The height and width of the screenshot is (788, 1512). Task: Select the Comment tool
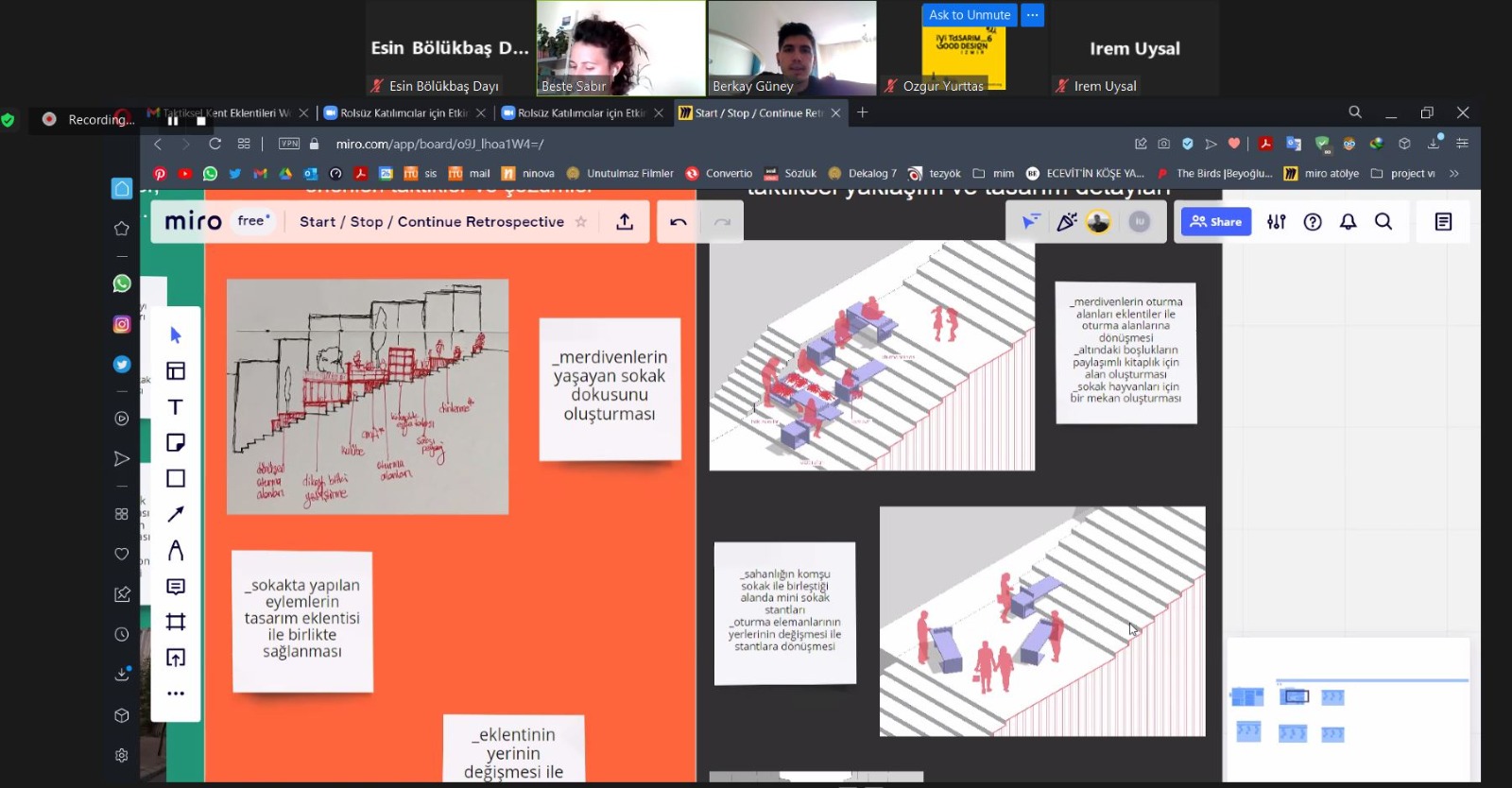coord(176,587)
